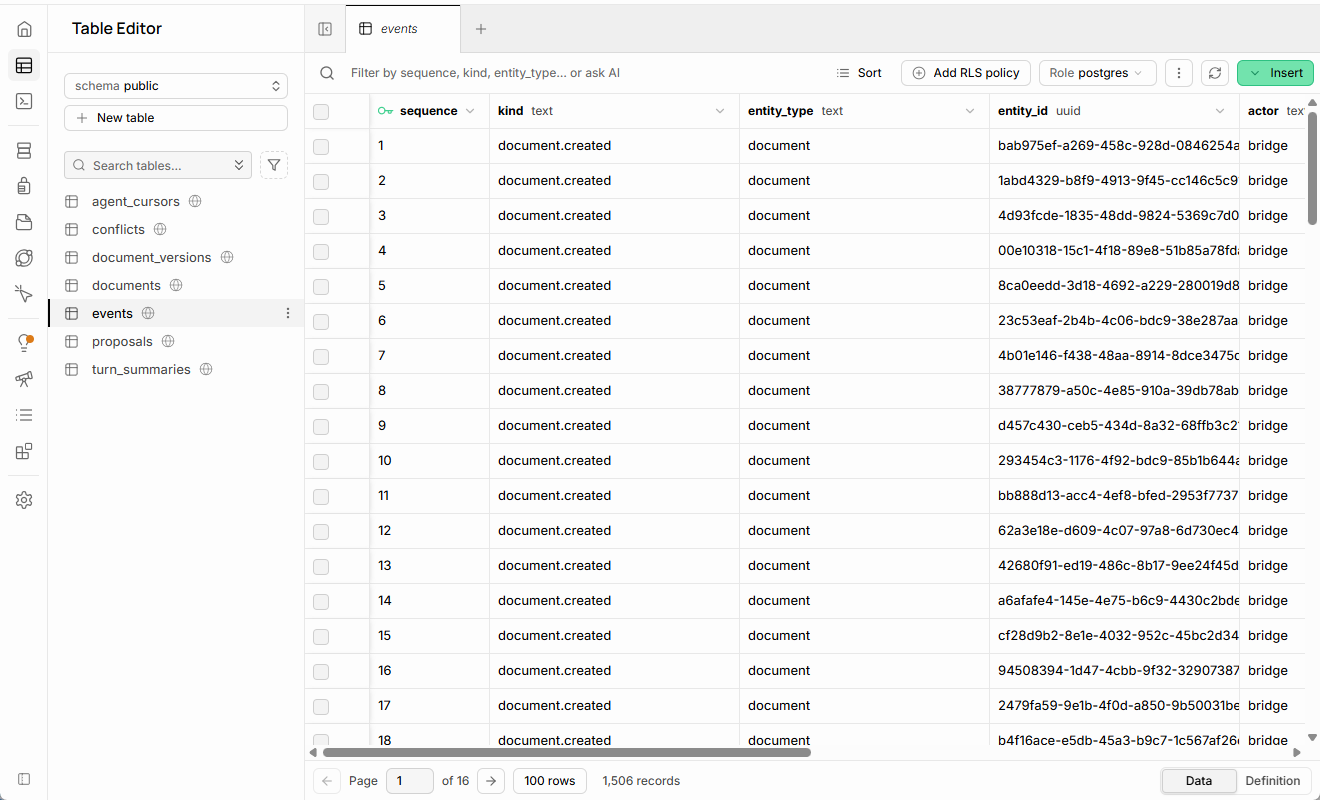Open the Storage icon in sidebar
1320x800 pixels.
pos(24,222)
